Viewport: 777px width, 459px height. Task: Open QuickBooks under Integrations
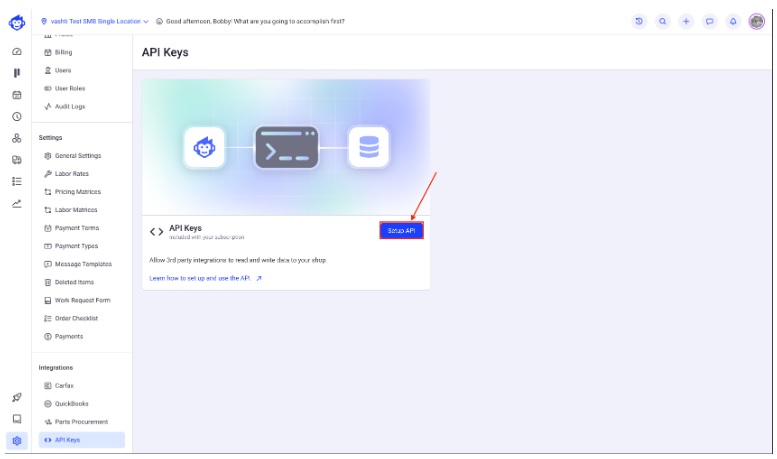pos(71,404)
